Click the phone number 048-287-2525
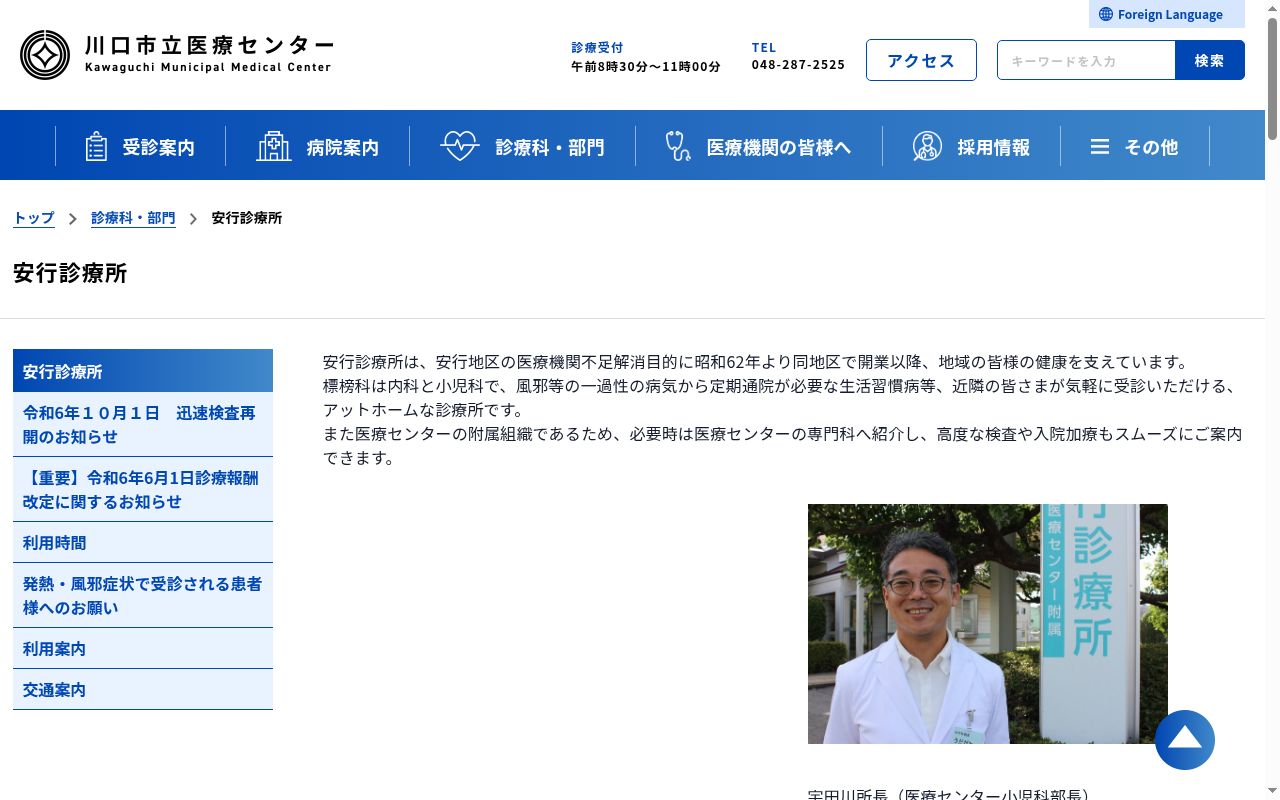Viewport: 1280px width, 800px height. pyautogui.click(x=798, y=64)
